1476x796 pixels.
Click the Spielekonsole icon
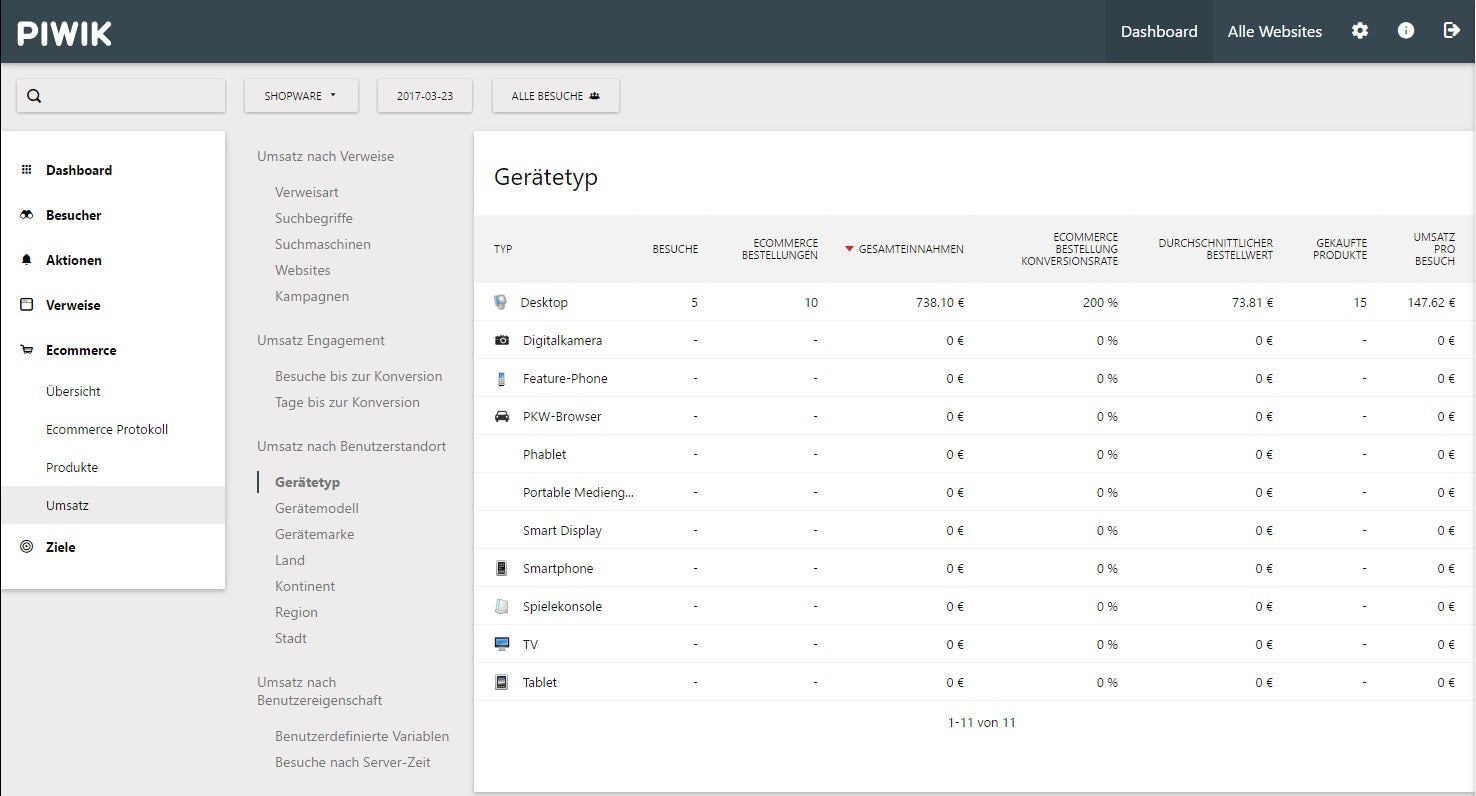(x=502, y=606)
